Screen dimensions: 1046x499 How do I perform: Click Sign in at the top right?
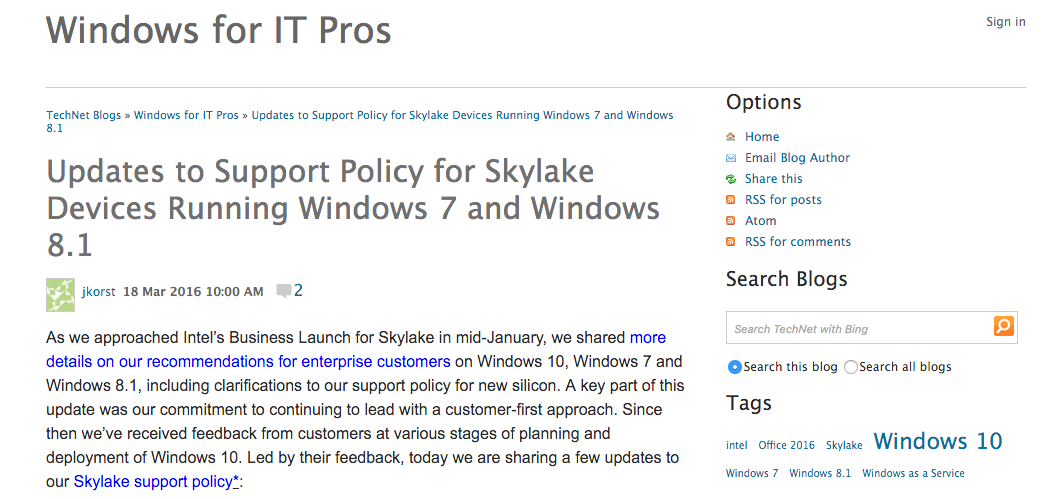pos(1005,22)
